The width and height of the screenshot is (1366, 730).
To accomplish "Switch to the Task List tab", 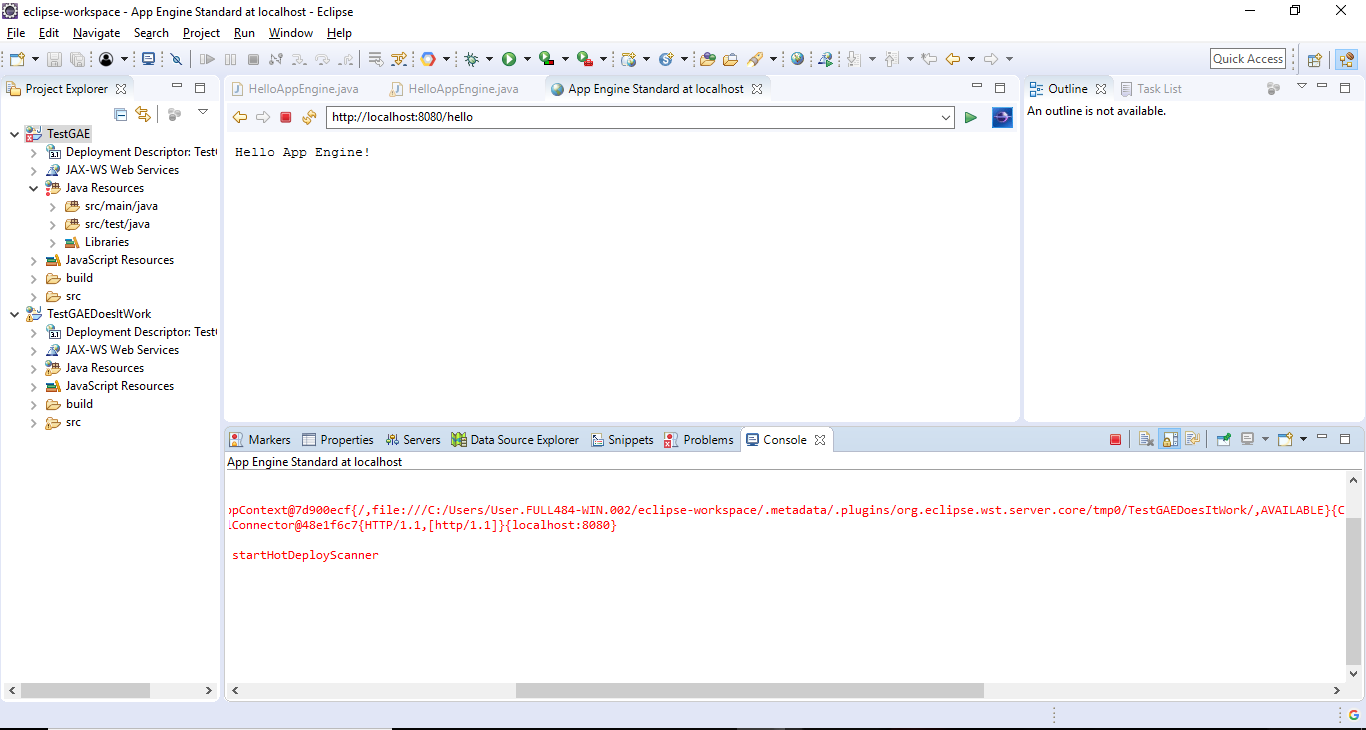I will pyautogui.click(x=1151, y=89).
